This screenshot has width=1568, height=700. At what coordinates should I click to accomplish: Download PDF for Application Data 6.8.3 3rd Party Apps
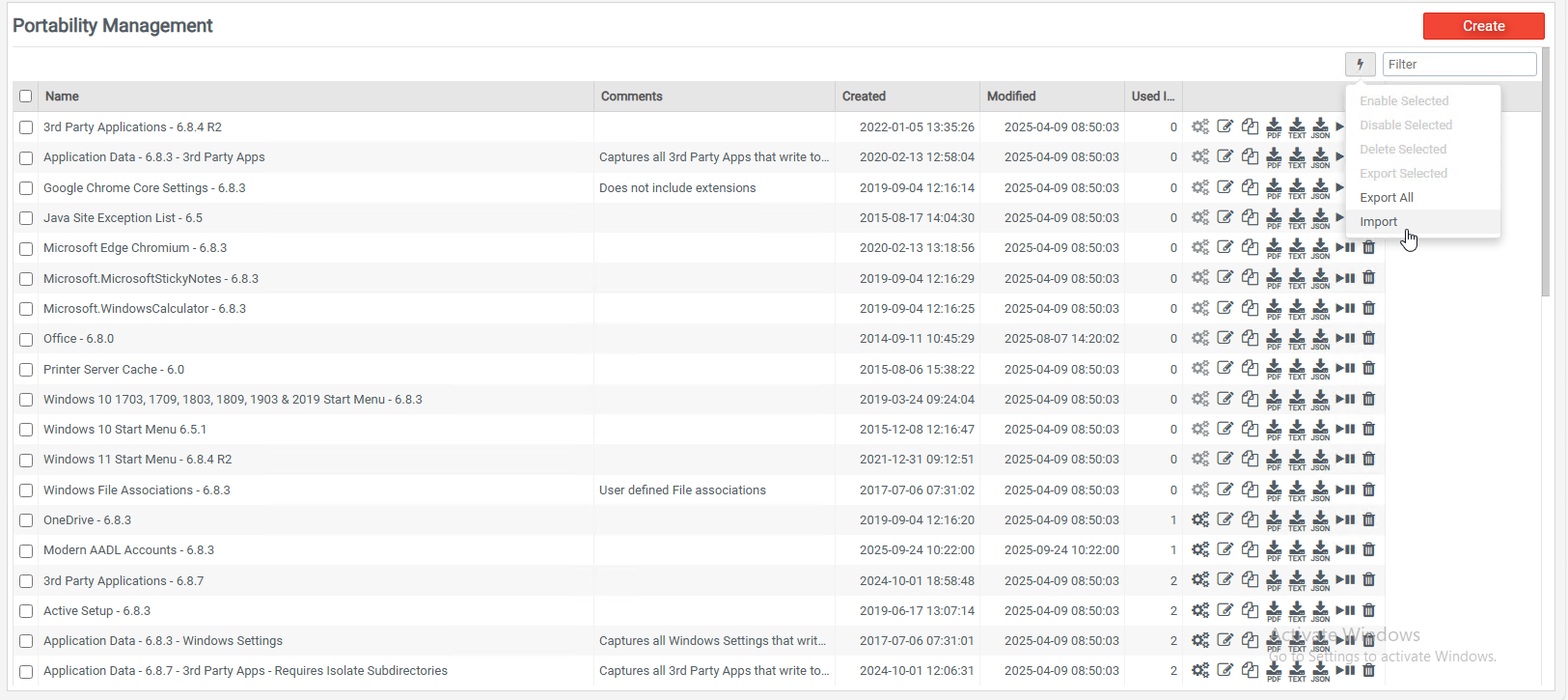1274,157
